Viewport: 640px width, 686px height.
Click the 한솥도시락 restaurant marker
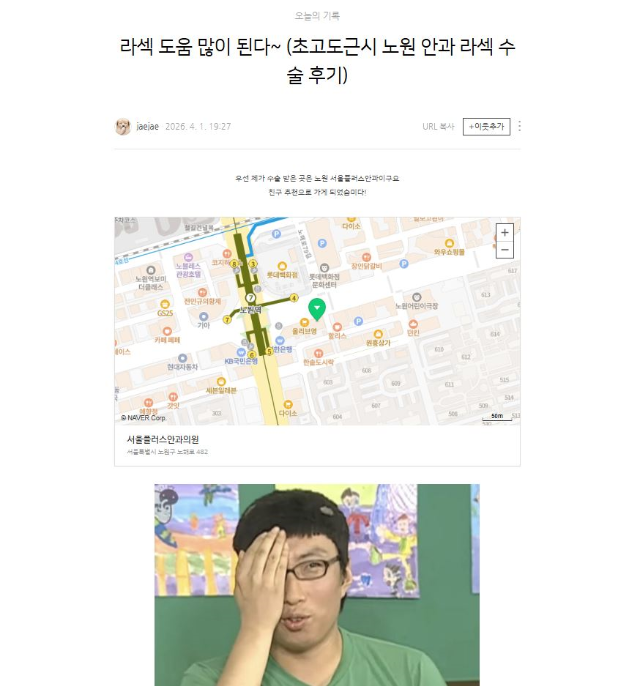318,353
